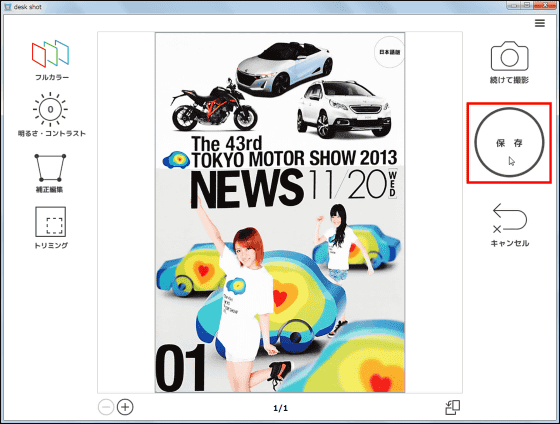Open 明るさ・コントラスト brightness adjustment
The image size is (560, 424).
click(x=50, y=109)
